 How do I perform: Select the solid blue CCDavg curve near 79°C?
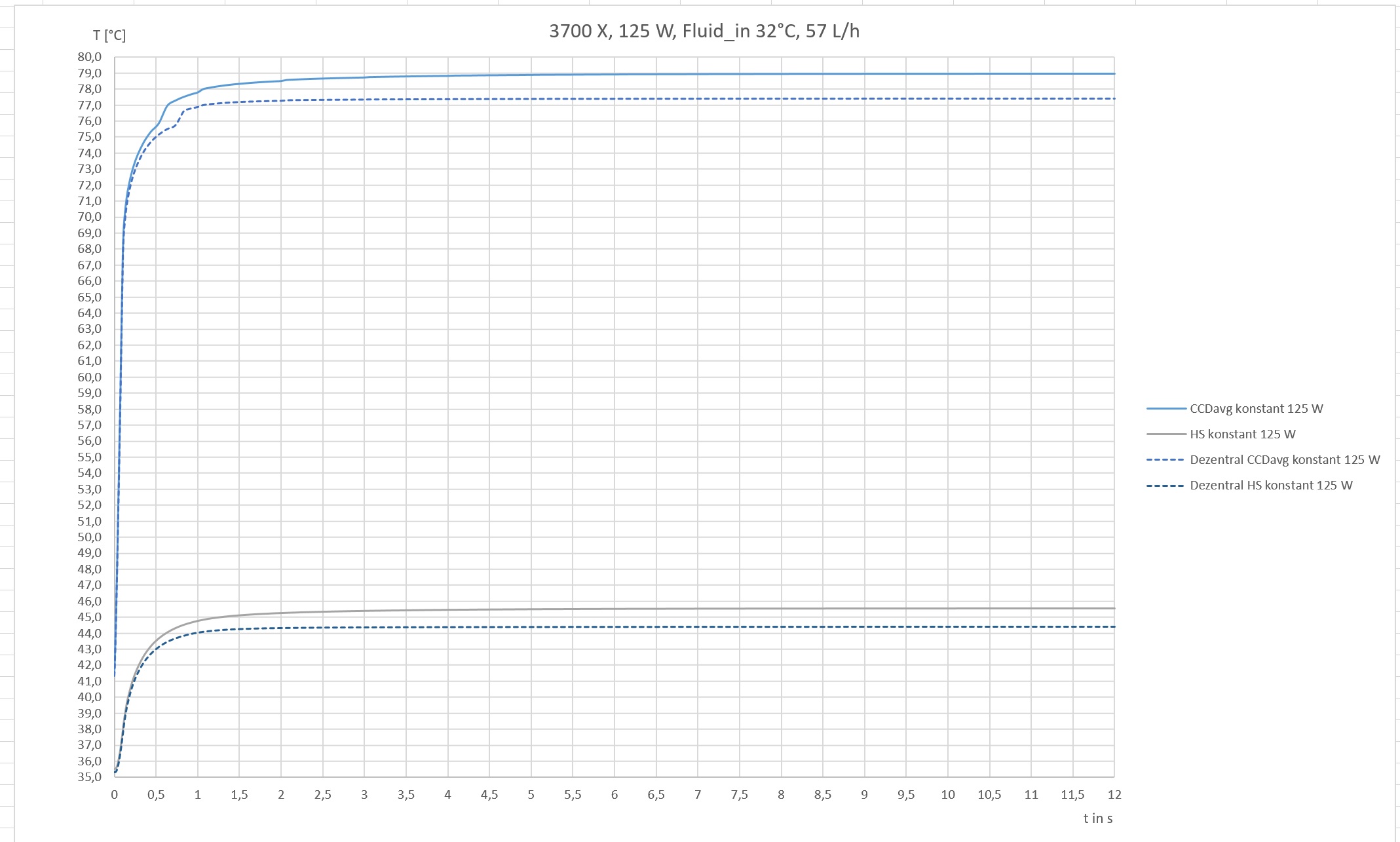click(655, 74)
